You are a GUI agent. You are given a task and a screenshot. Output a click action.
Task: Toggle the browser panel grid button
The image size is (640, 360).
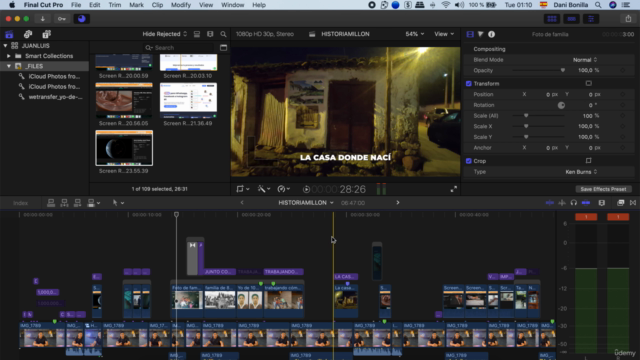[552, 19]
